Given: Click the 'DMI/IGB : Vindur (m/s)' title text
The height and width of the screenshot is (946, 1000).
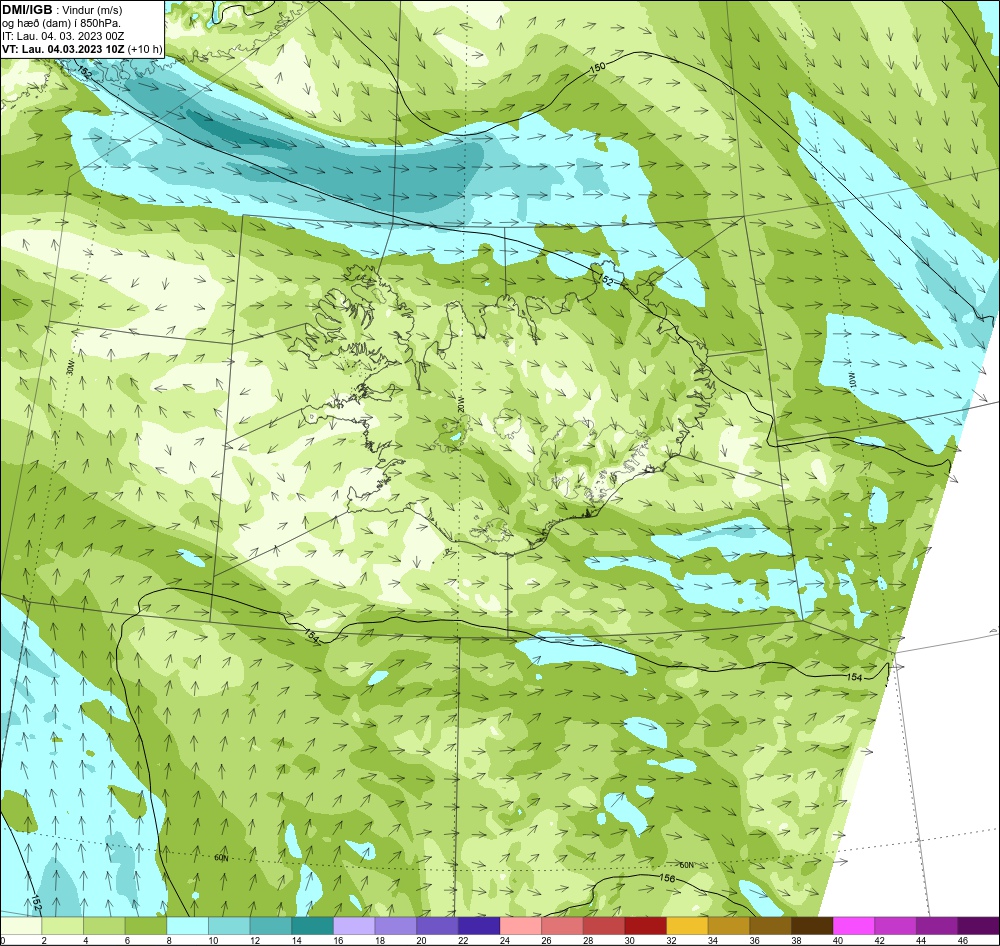Looking at the screenshot, I should 62,10.
